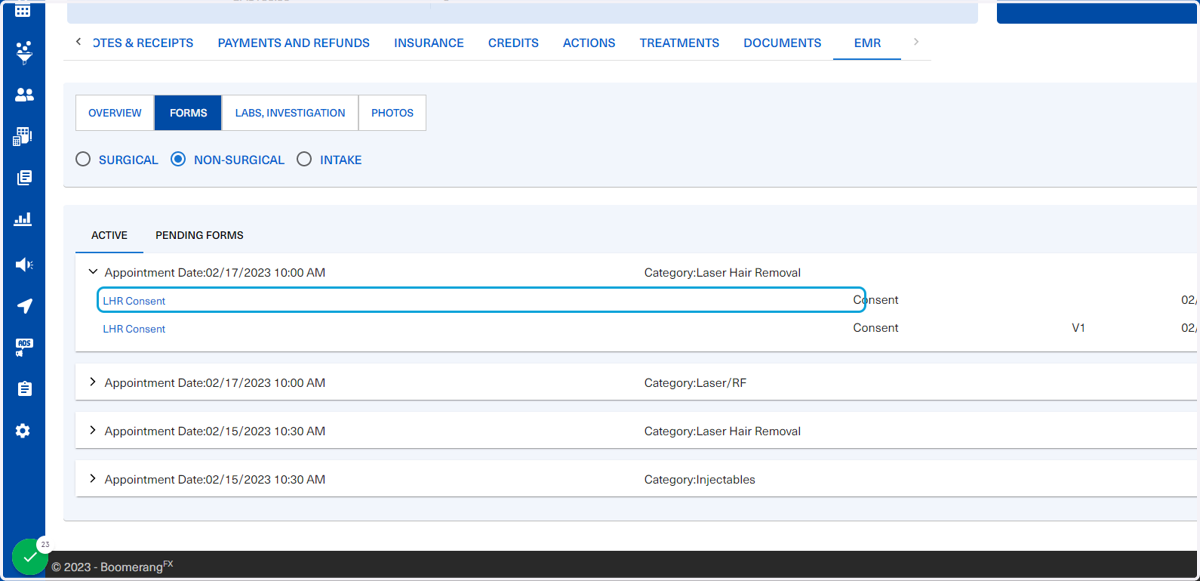Expand the Laser/RF appointment row chevron

(x=93, y=382)
